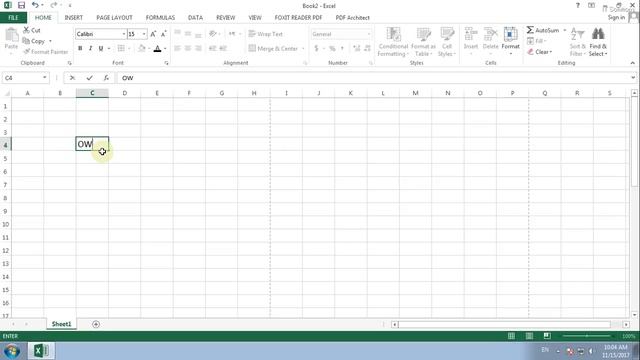Switch to the DATA tab
The height and width of the screenshot is (360, 640).
coord(195,18)
